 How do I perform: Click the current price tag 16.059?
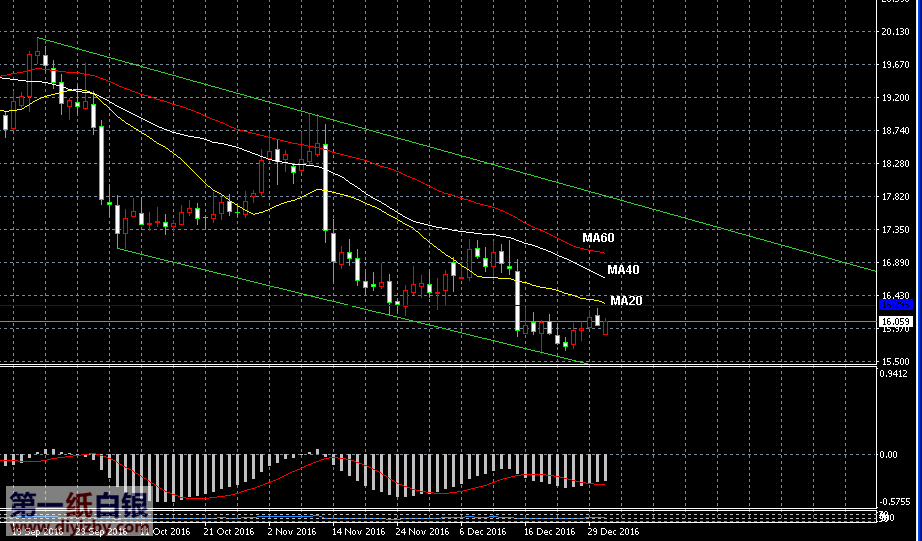tap(895, 322)
